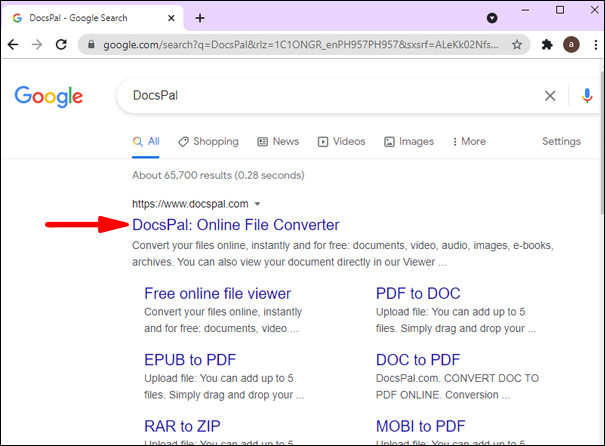Open Chrome's three-dot menu
Screen dimensions: 605x446
click(x=596, y=45)
